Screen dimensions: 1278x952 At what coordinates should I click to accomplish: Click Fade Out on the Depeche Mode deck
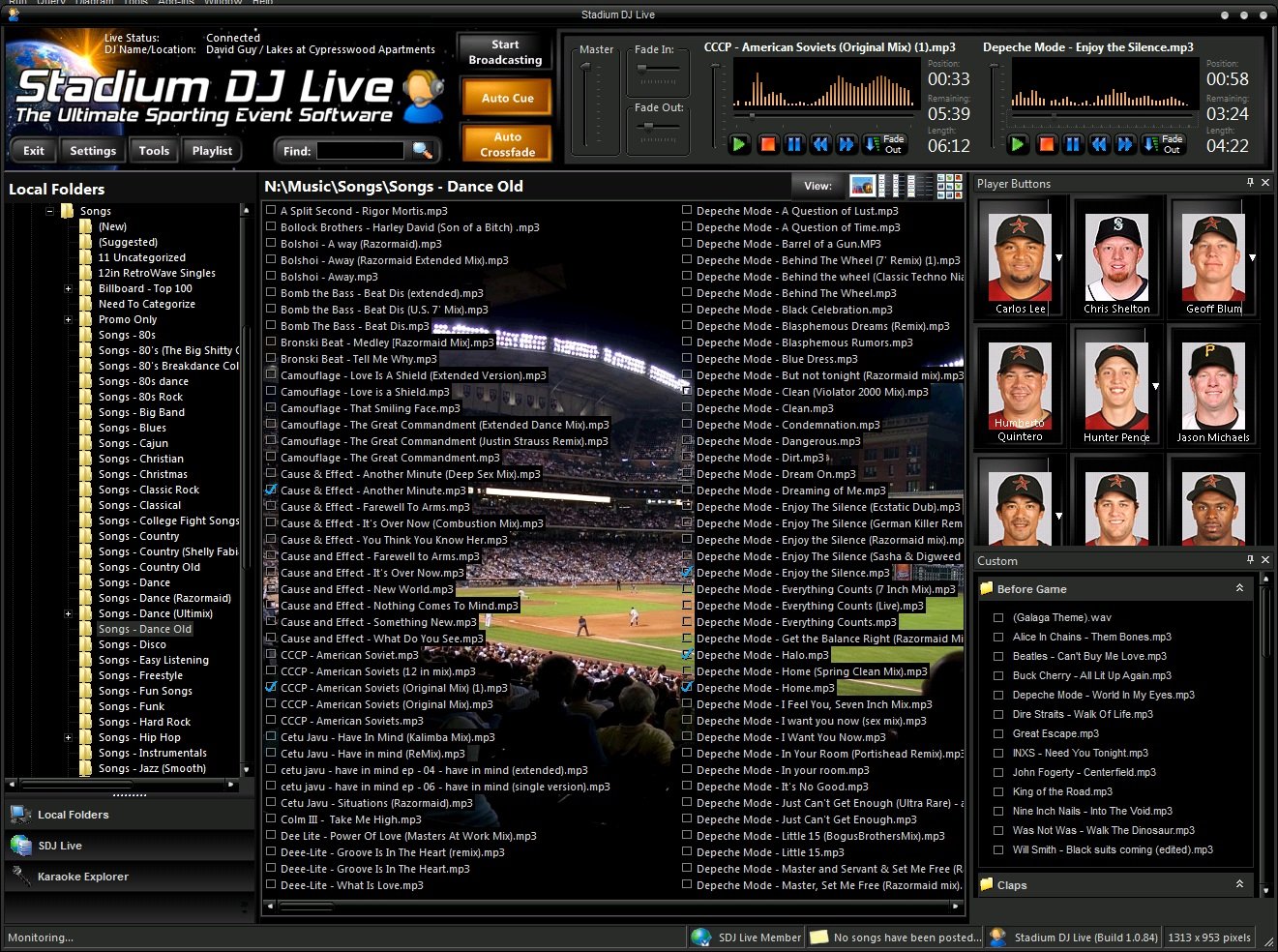1163,144
